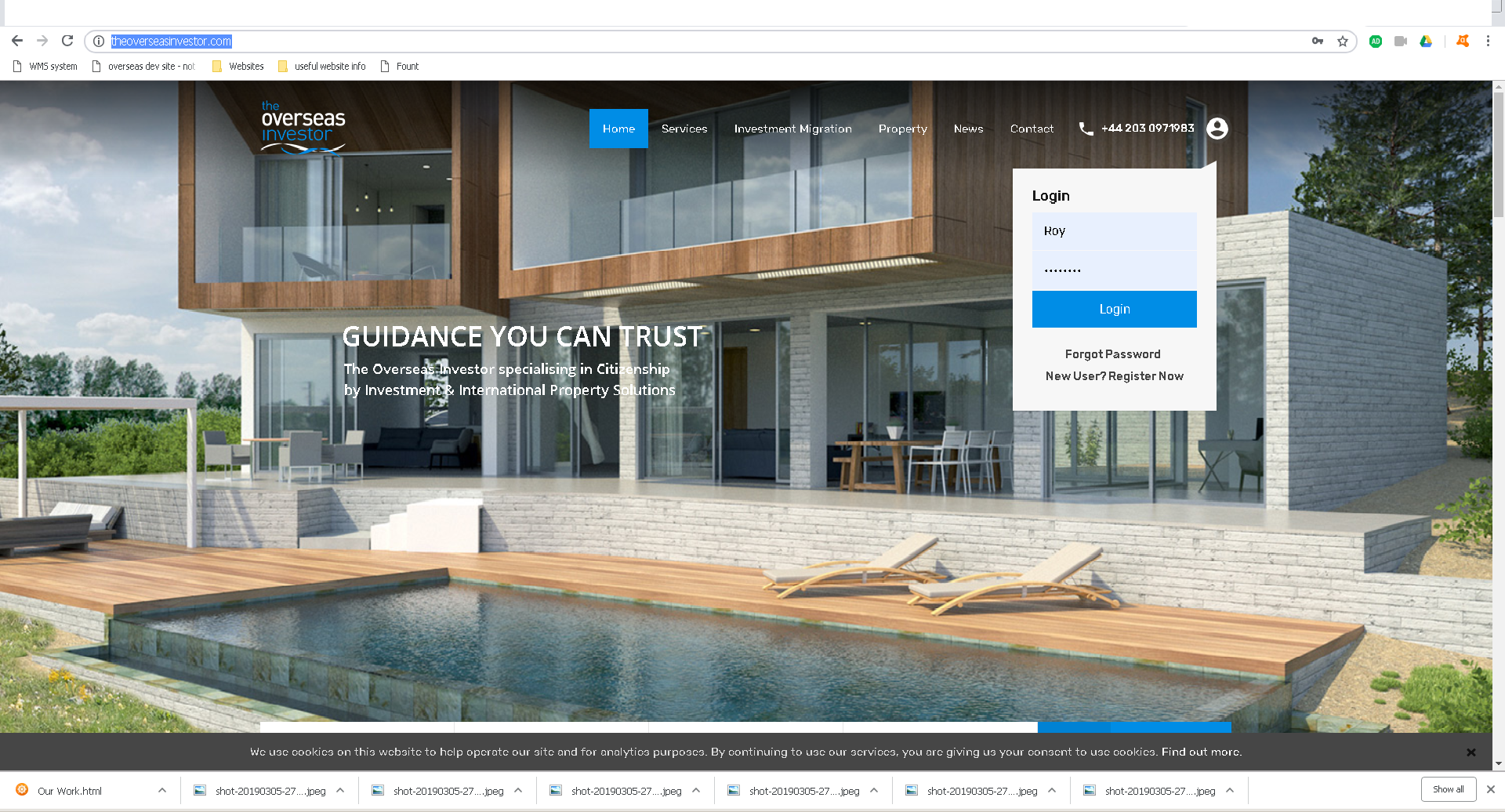Open the Websites bookmarks folder
The width and height of the screenshot is (1505, 812).
pos(238,67)
